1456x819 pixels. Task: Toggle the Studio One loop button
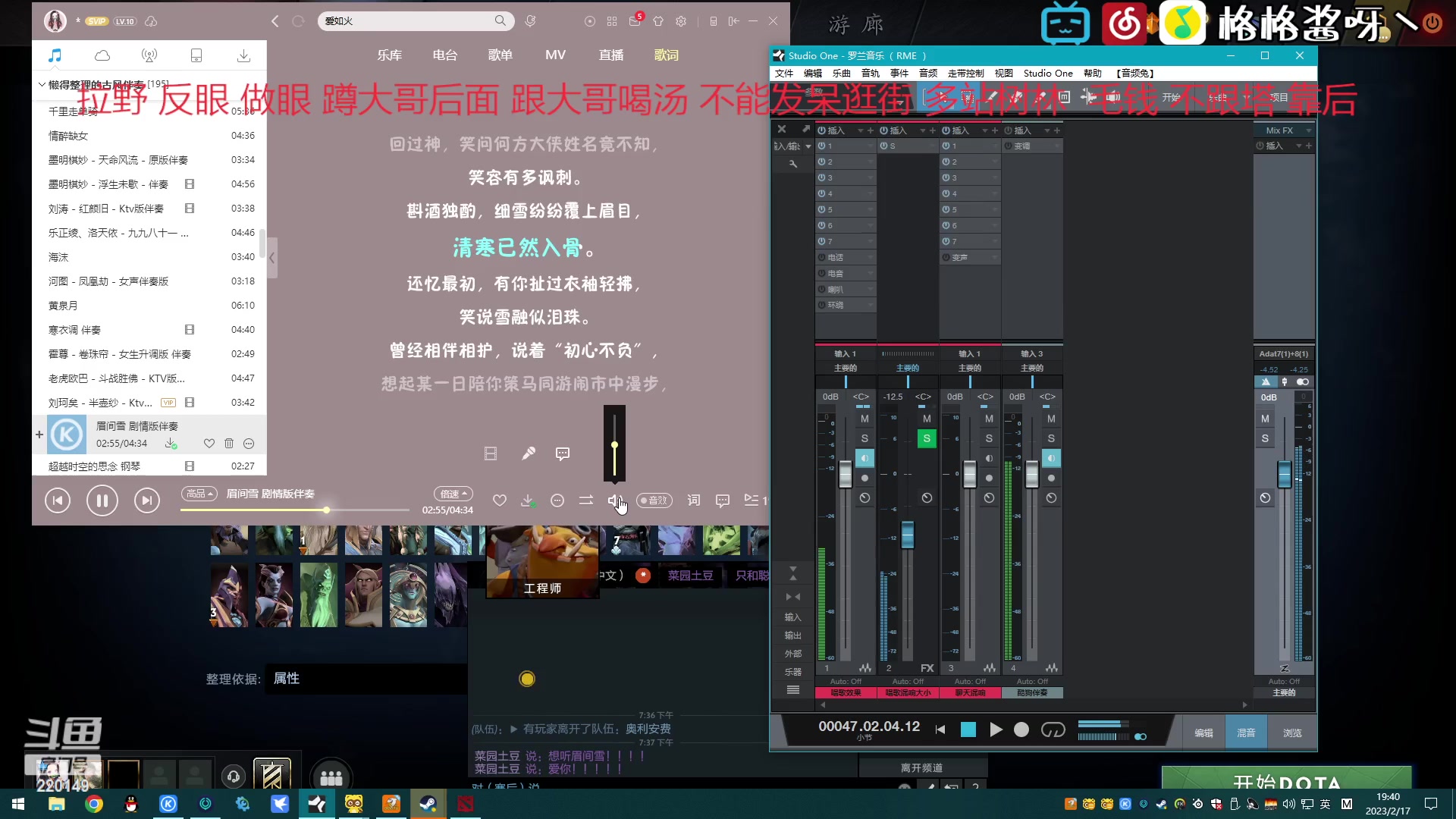tap(1053, 730)
